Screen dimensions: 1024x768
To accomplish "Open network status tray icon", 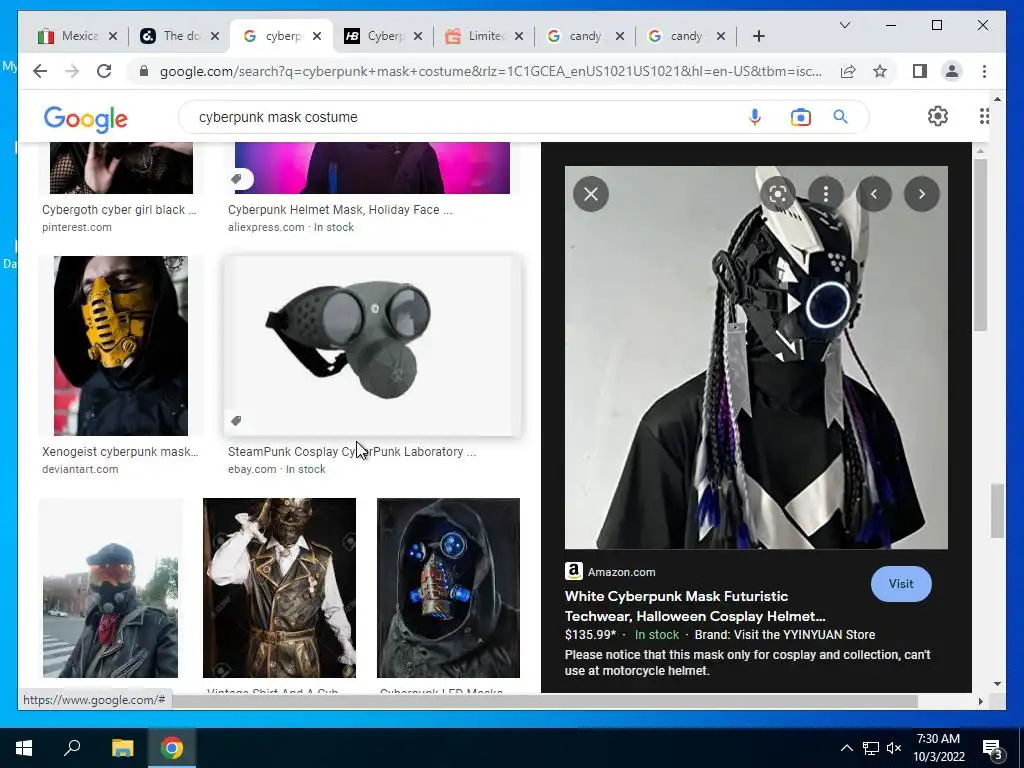I will point(871,748).
